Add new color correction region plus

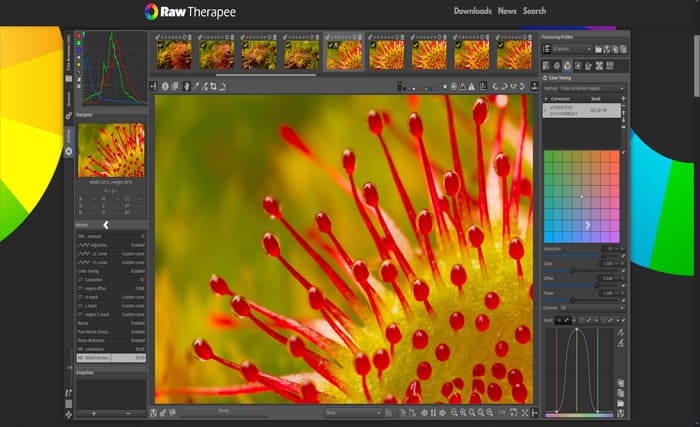tap(623, 98)
